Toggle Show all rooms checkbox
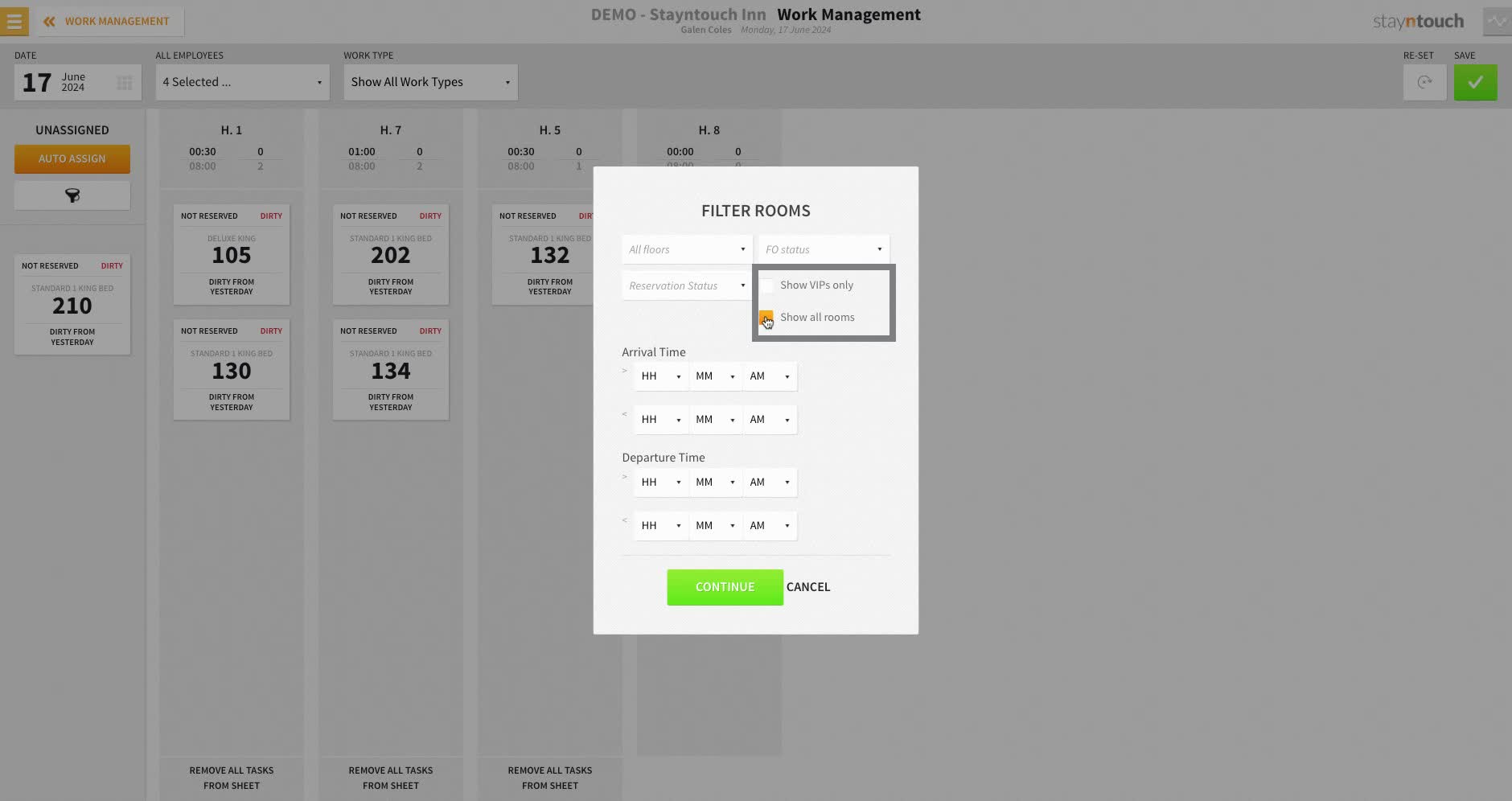This screenshot has height=801, width=1512. click(x=766, y=318)
